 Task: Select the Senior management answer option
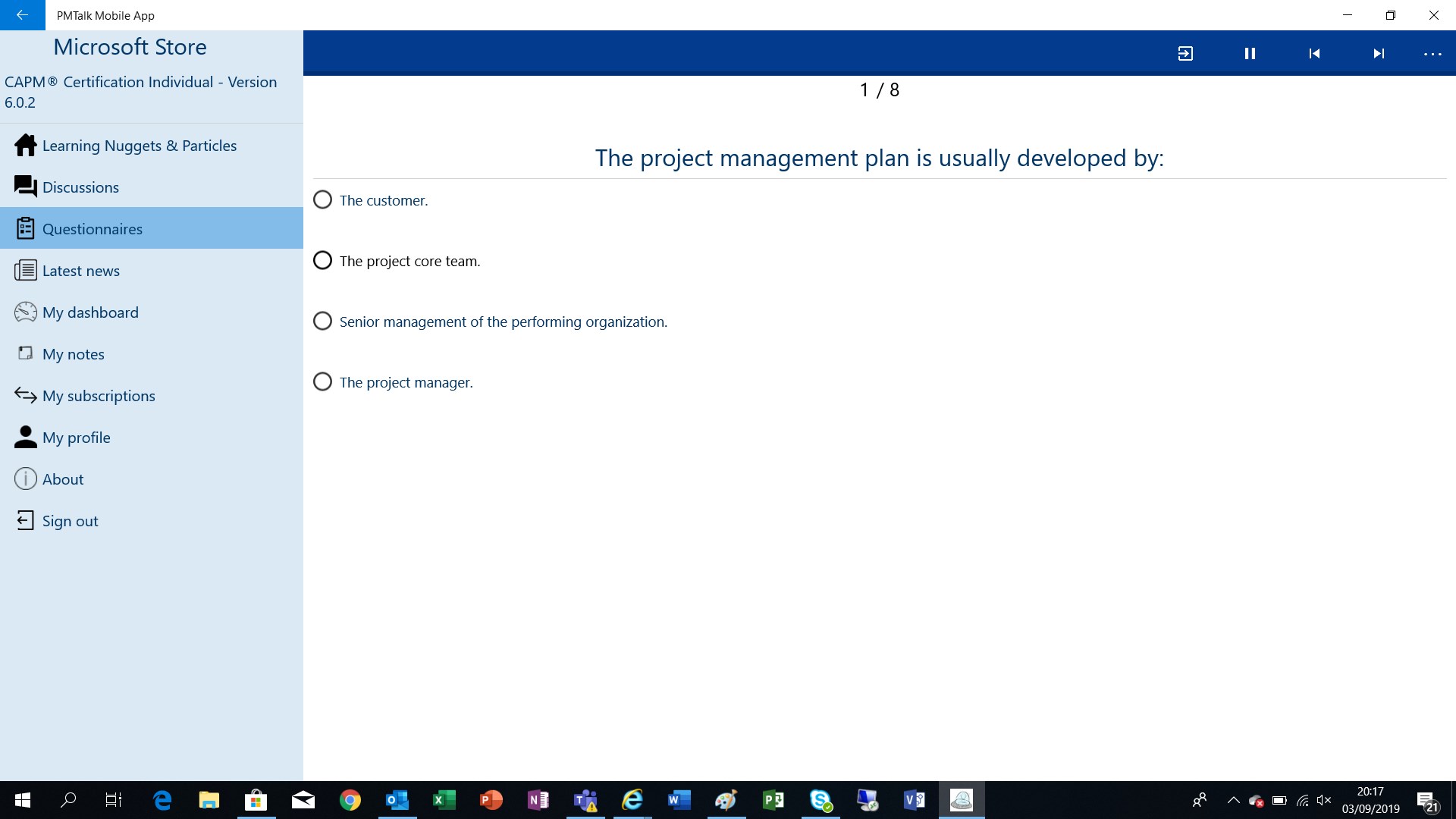(322, 322)
